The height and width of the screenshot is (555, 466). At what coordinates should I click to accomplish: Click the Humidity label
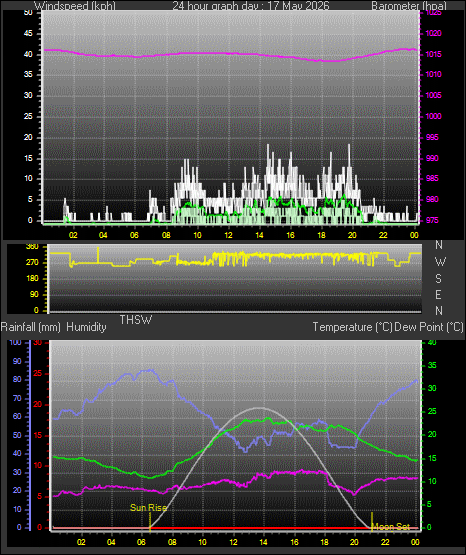[x=86, y=327]
